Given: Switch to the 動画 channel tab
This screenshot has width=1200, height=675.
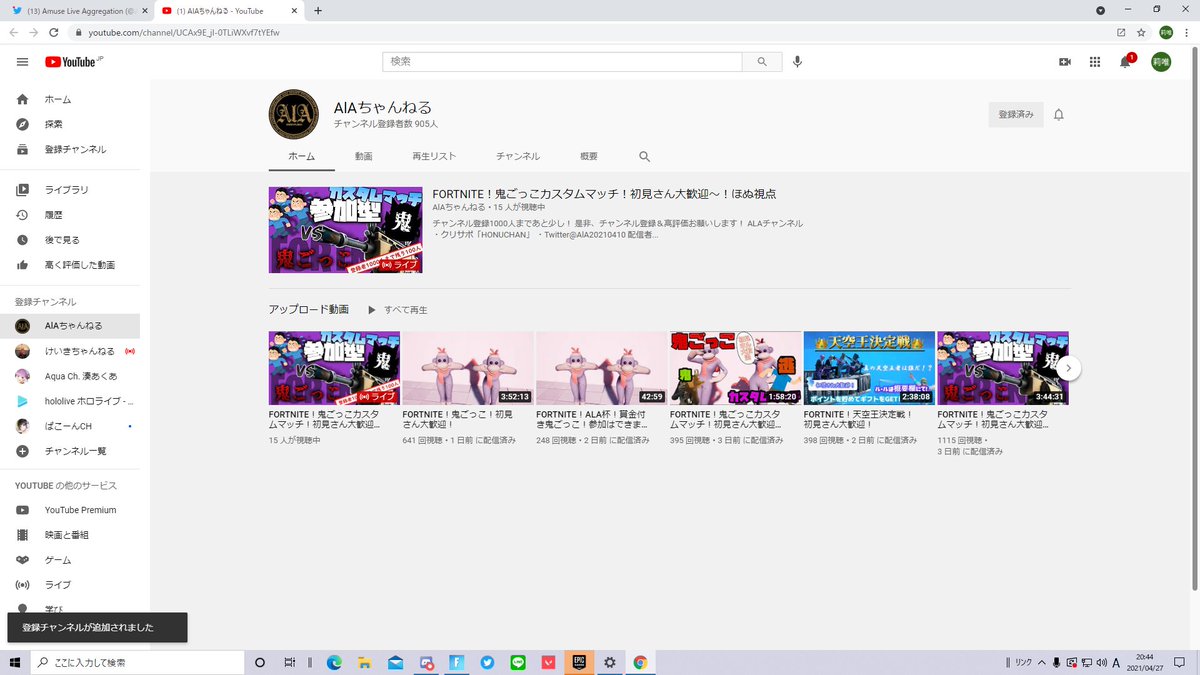Looking at the screenshot, I should (363, 157).
